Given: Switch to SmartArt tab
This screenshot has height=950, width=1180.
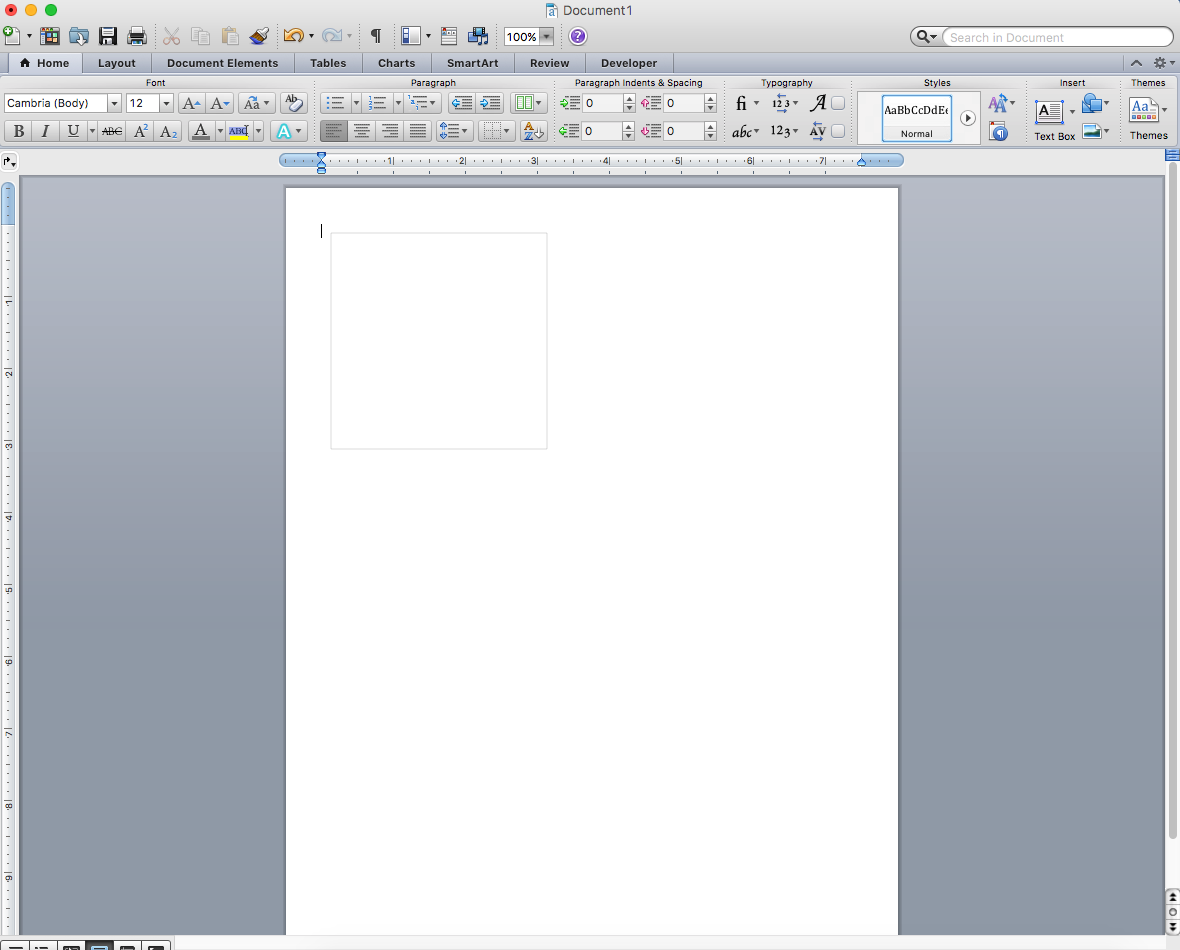Looking at the screenshot, I should (473, 63).
